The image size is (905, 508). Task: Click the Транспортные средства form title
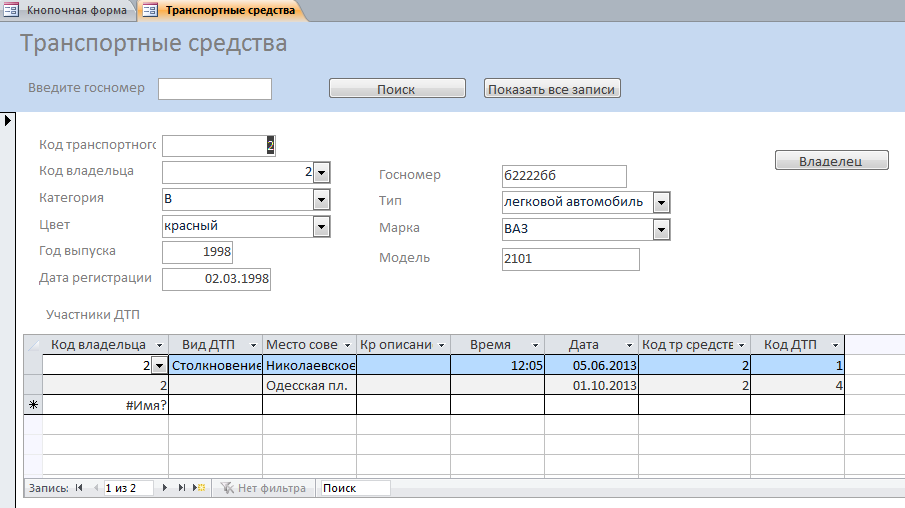[x=154, y=44]
